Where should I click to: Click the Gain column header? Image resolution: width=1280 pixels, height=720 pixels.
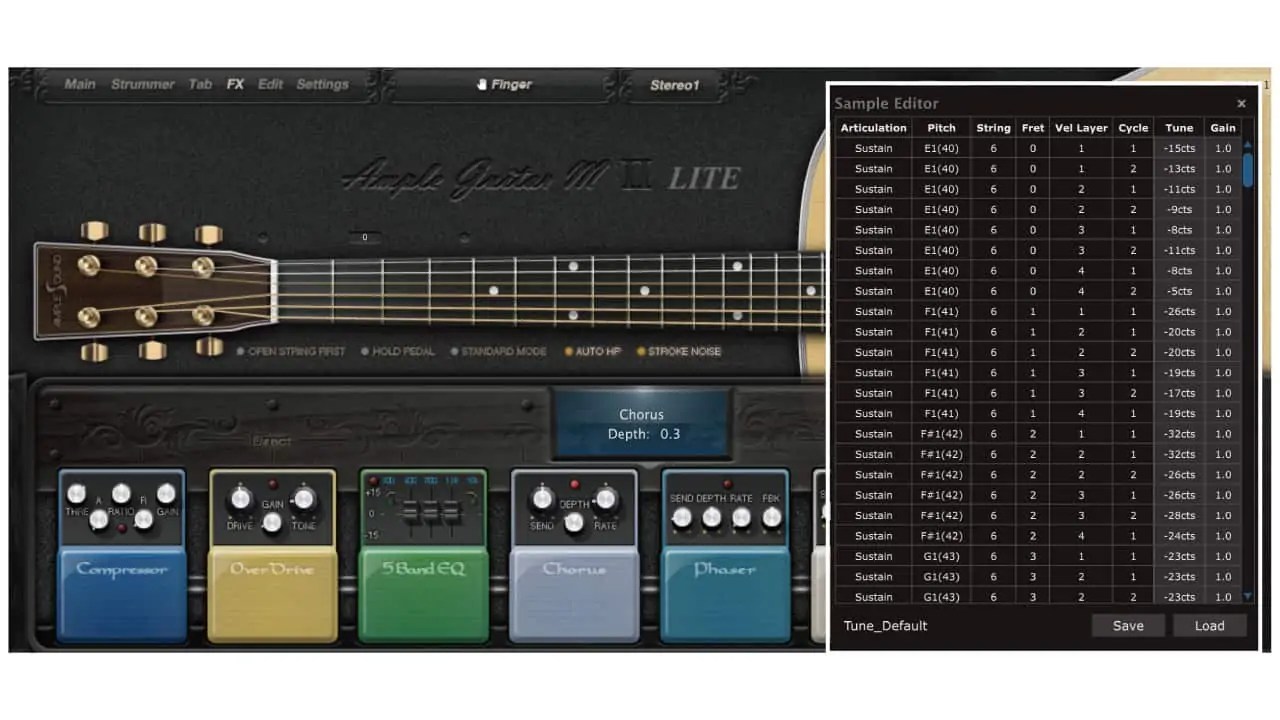click(x=1223, y=128)
